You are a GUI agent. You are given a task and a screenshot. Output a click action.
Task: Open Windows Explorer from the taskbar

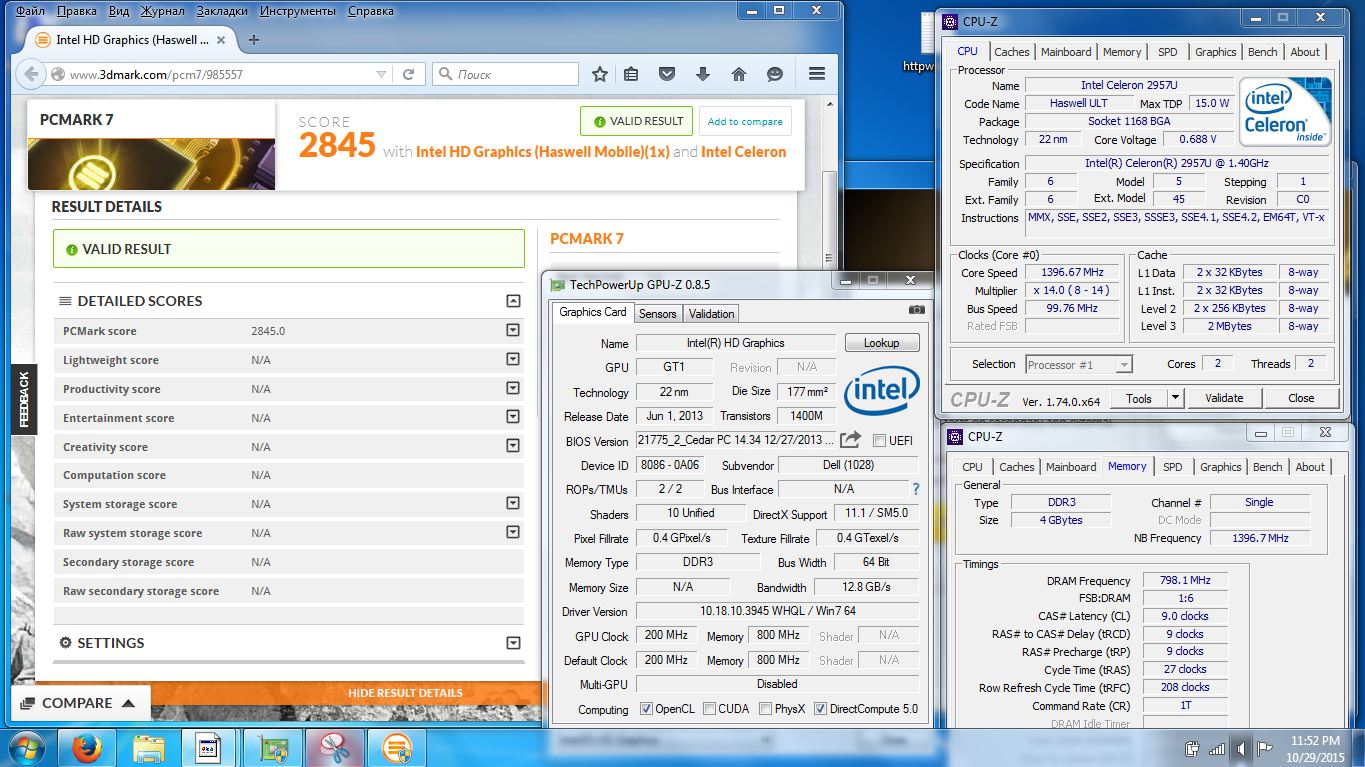[149, 747]
